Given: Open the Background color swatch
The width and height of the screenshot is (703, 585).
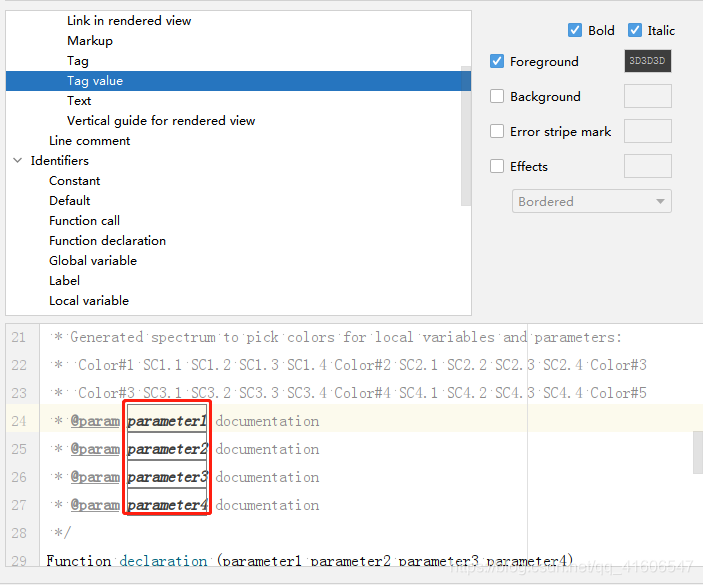Looking at the screenshot, I should (647, 96).
